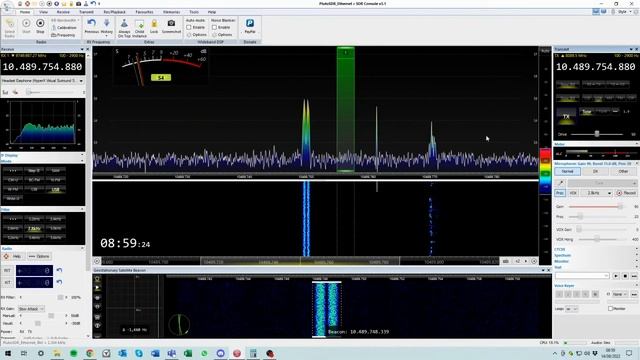
Task: Reset the RIT offset arrow
Action: tap(59, 270)
